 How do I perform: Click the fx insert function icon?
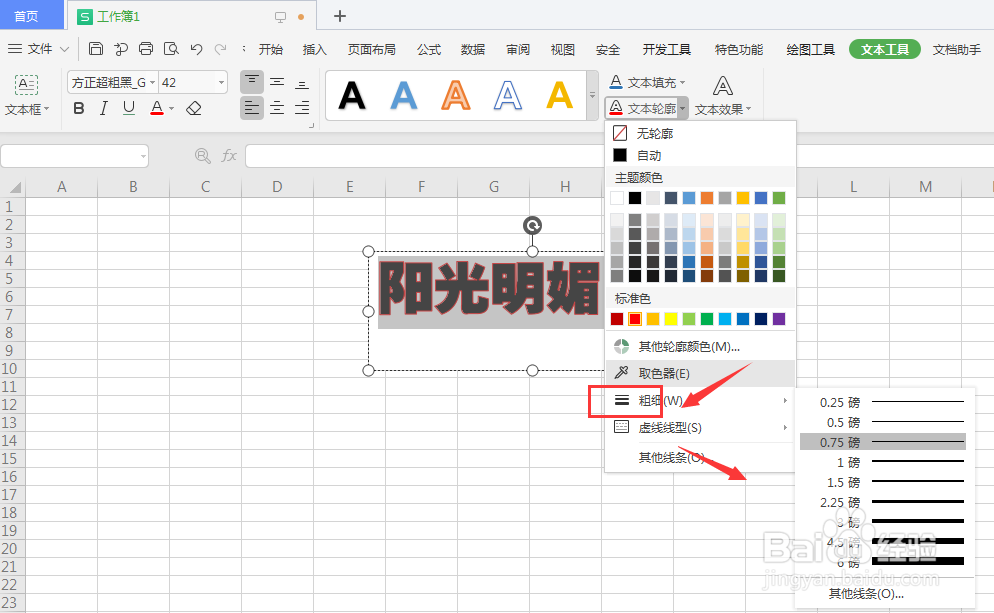point(229,155)
